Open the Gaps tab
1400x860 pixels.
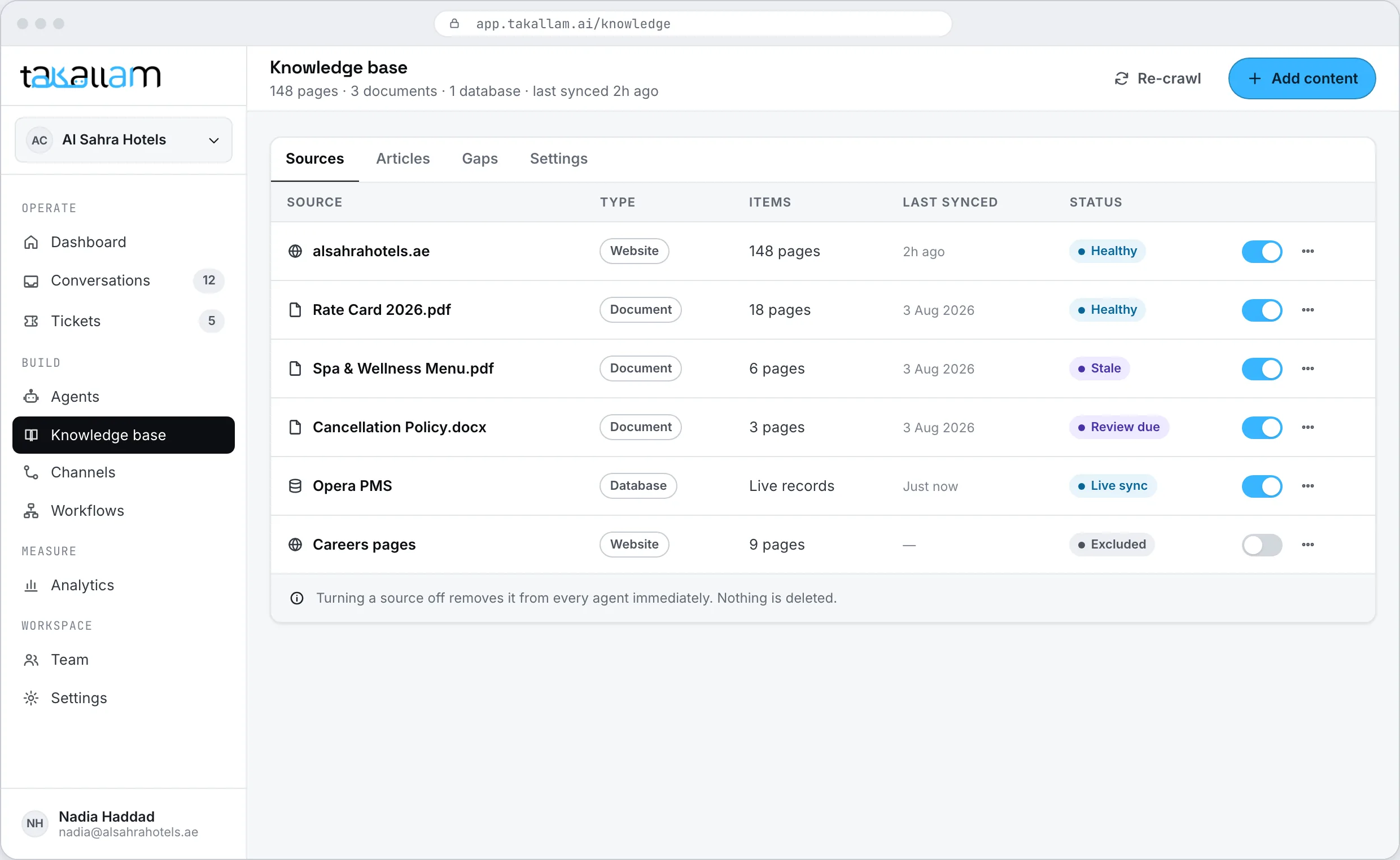(x=480, y=159)
